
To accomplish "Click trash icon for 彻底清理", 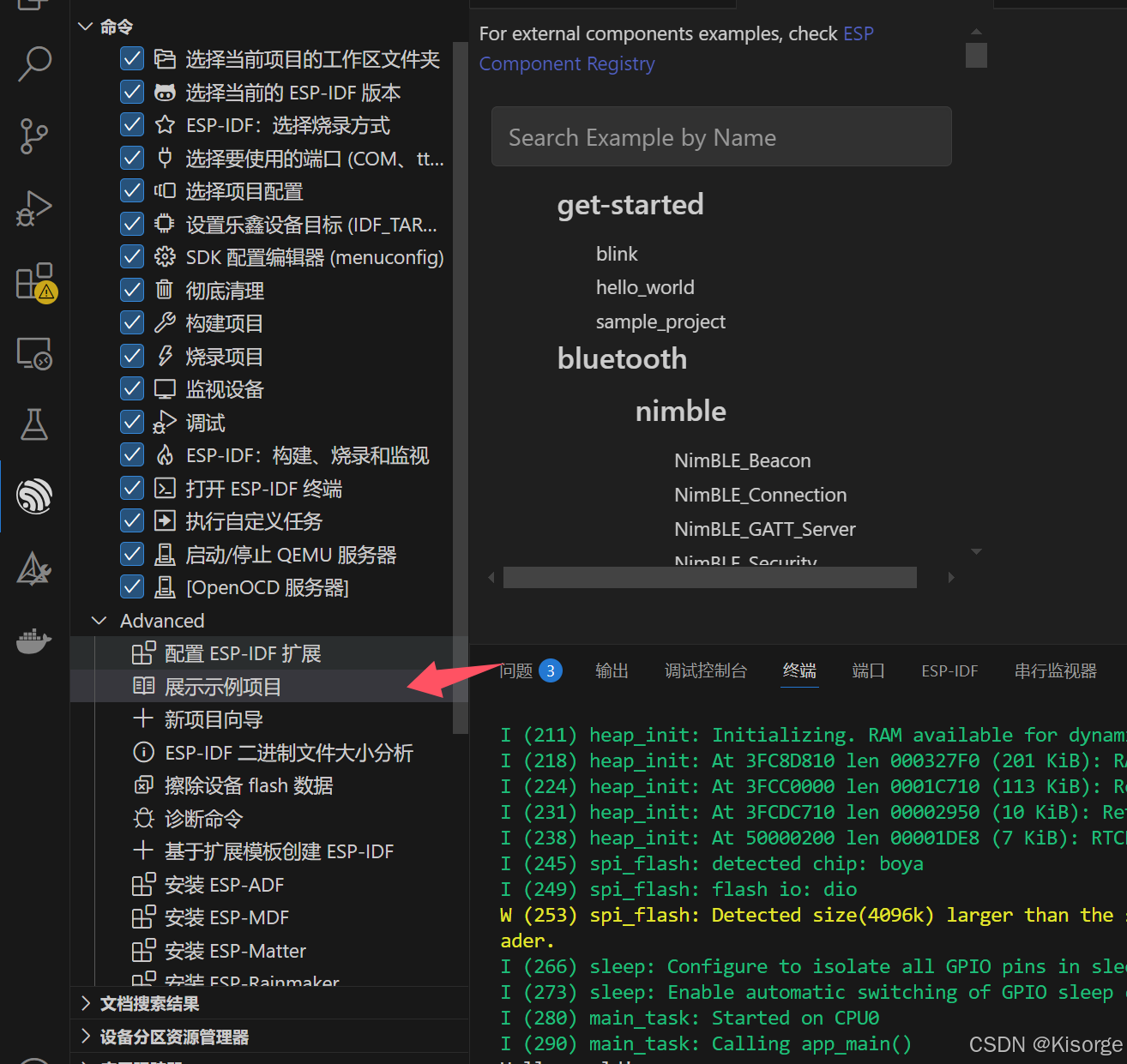I will pos(165,290).
